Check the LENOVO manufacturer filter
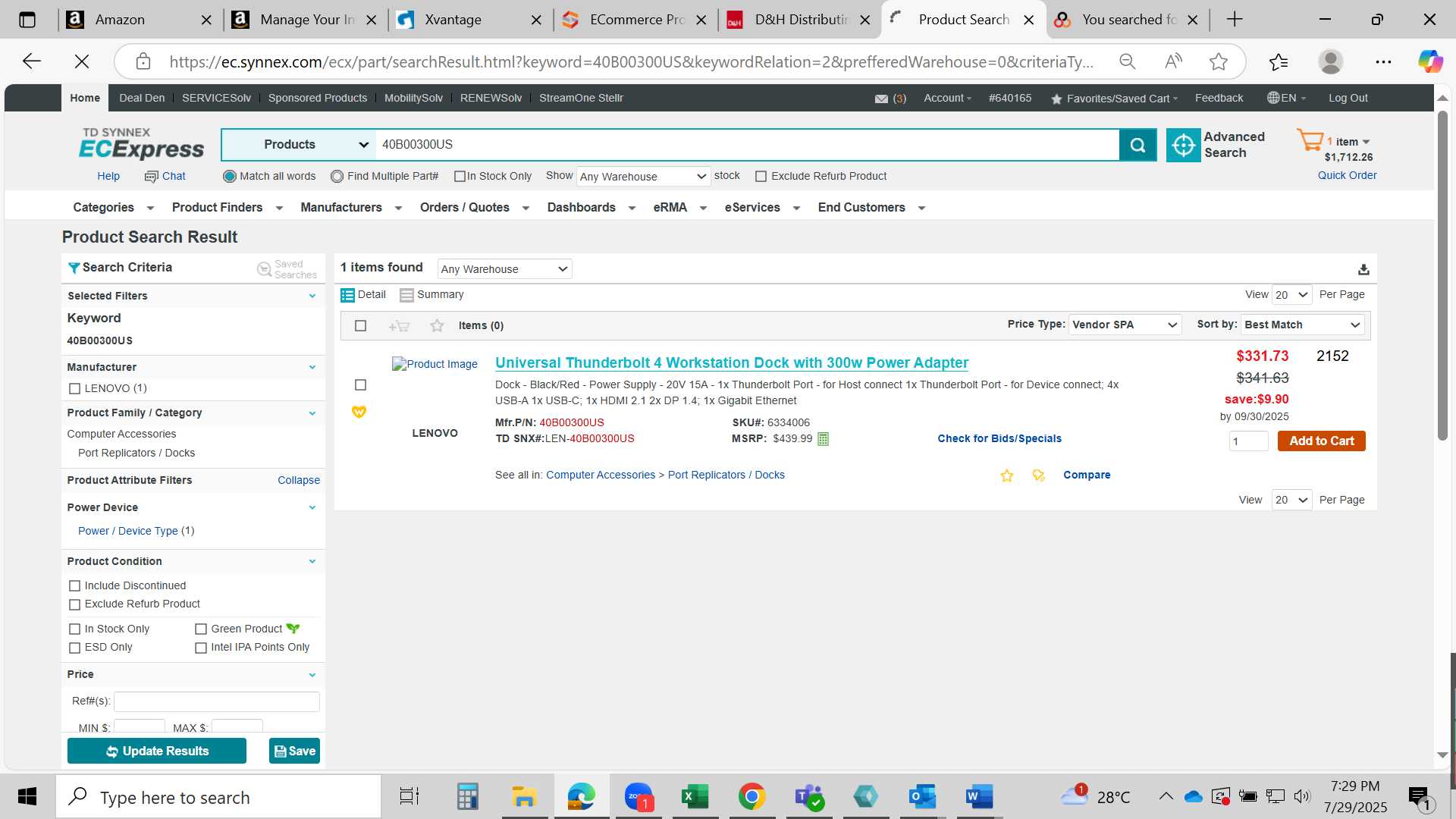The width and height of the screenshot is (1456, 819). tap(74, 389)
